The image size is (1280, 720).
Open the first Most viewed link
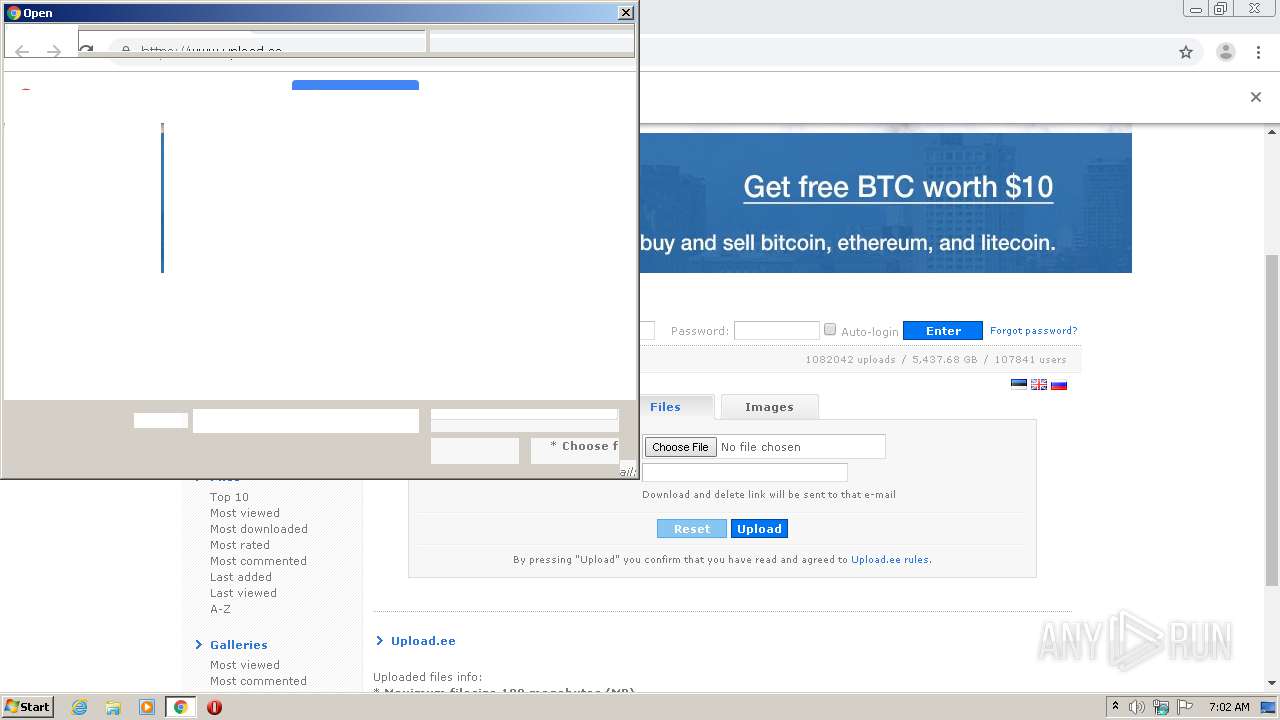point(245,513)
